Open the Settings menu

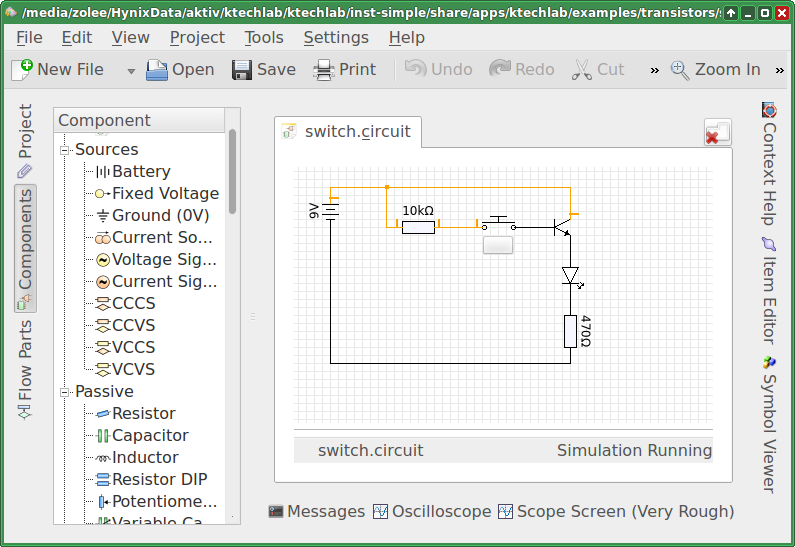tap(336, 38)
